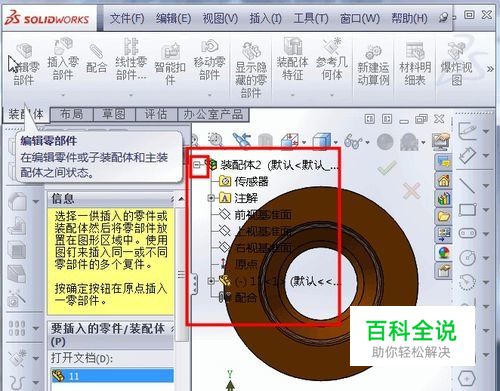Select the Smart Dimension tool on right toolbar

(x=467, y=155)
